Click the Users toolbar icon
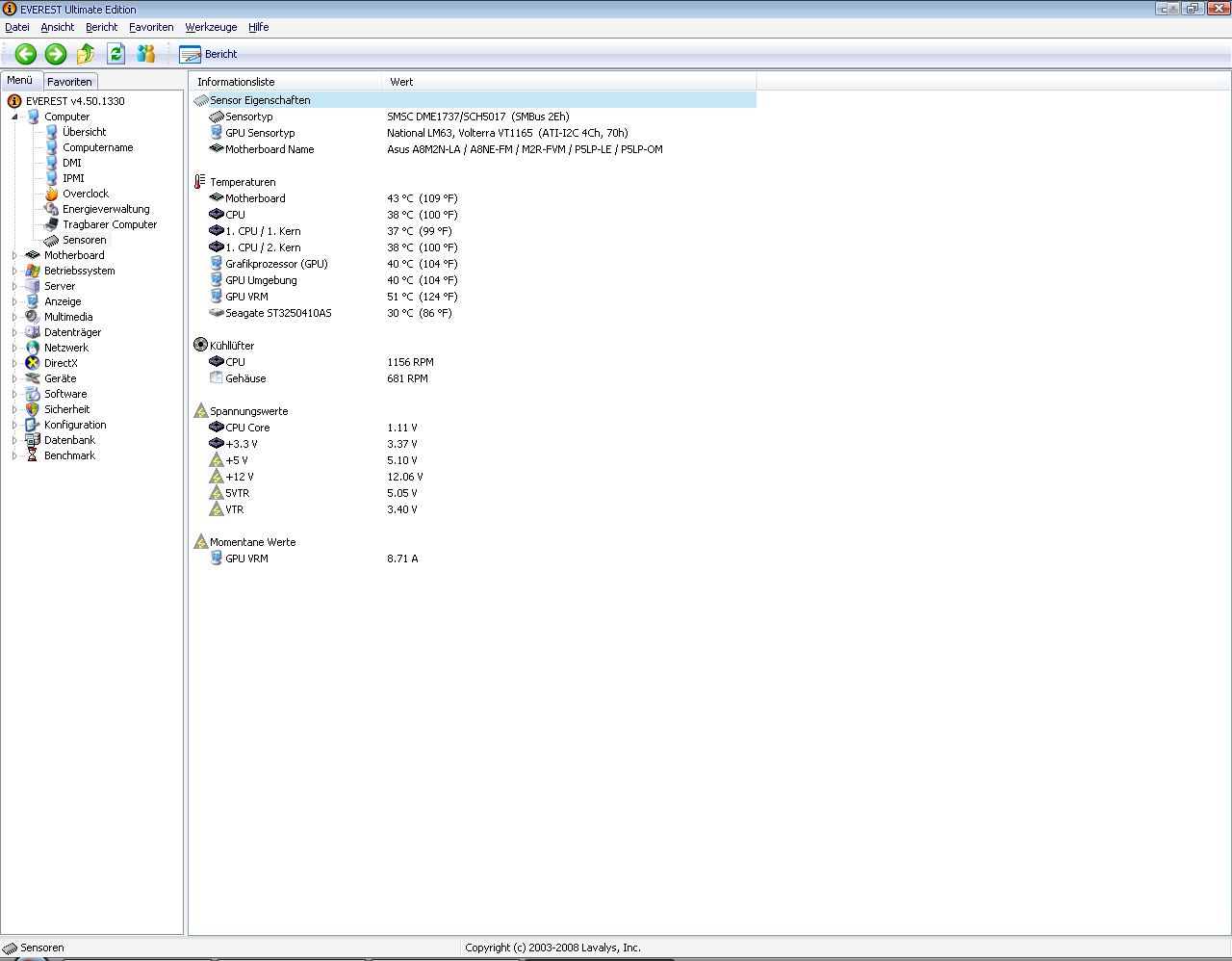 (145, 54)
